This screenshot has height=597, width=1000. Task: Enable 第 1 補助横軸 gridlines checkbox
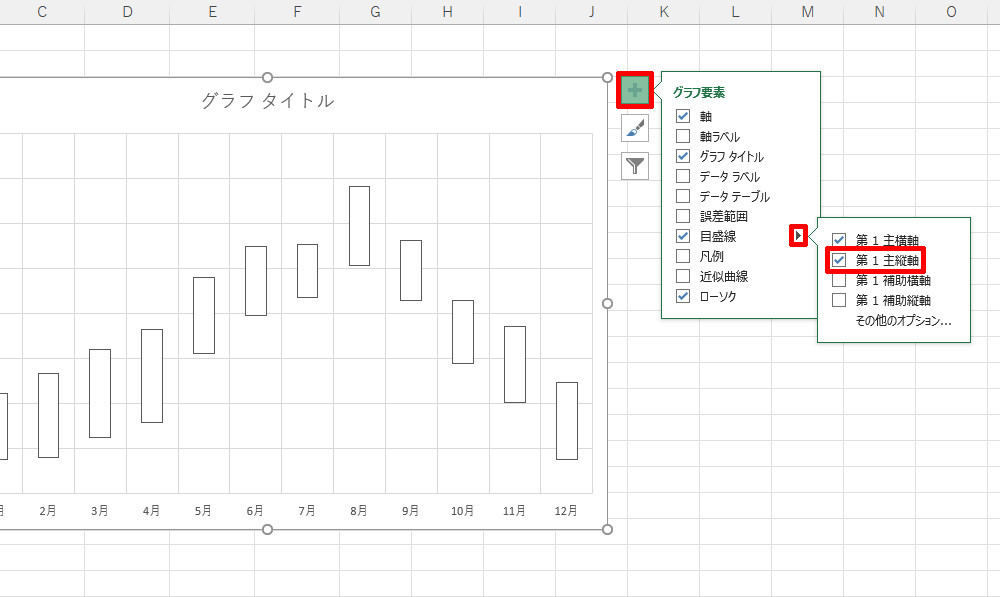[839, 280]
